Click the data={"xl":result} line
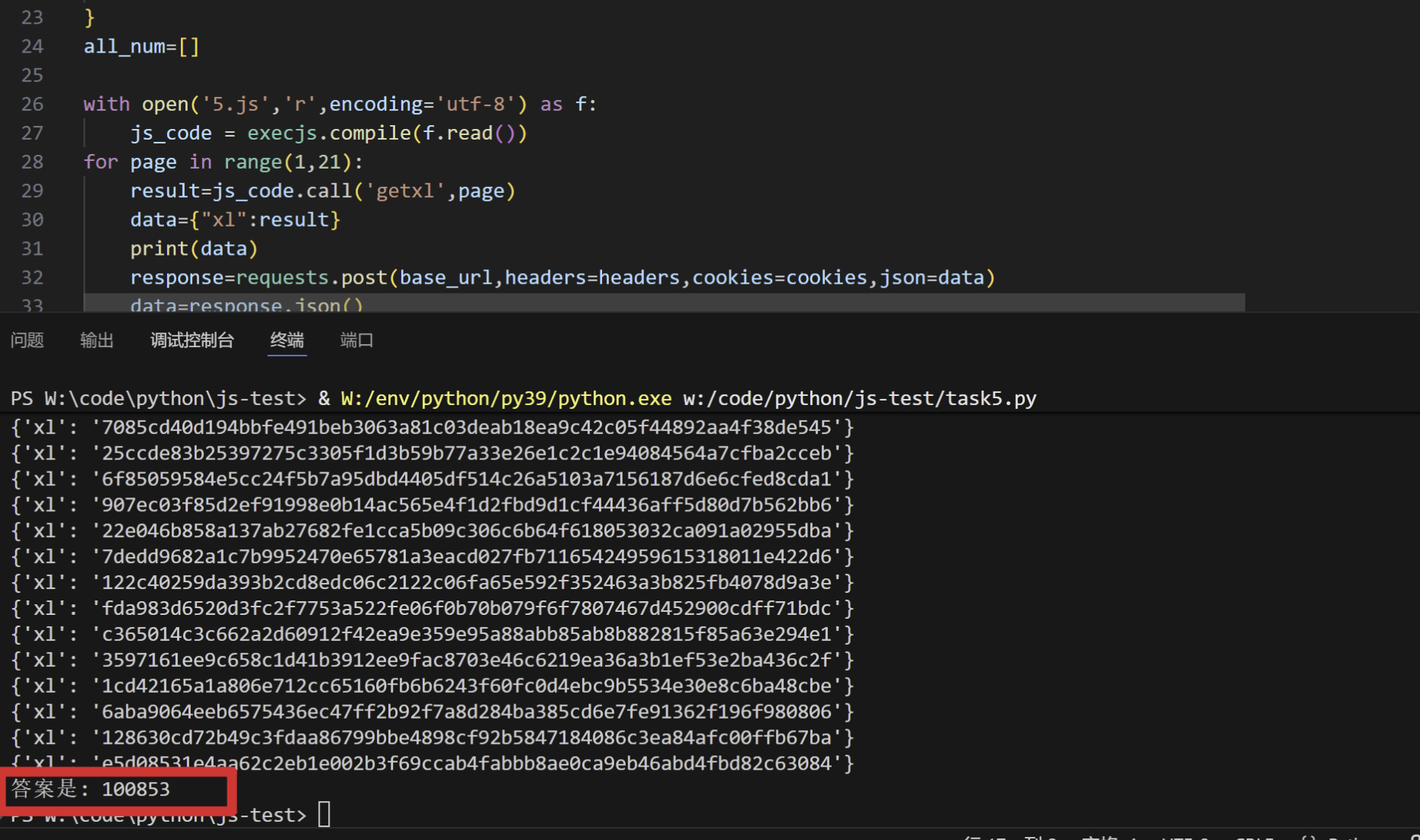The height and width of the screenshot is (840, 1420). pyautogui.click(x=235, y=220)
